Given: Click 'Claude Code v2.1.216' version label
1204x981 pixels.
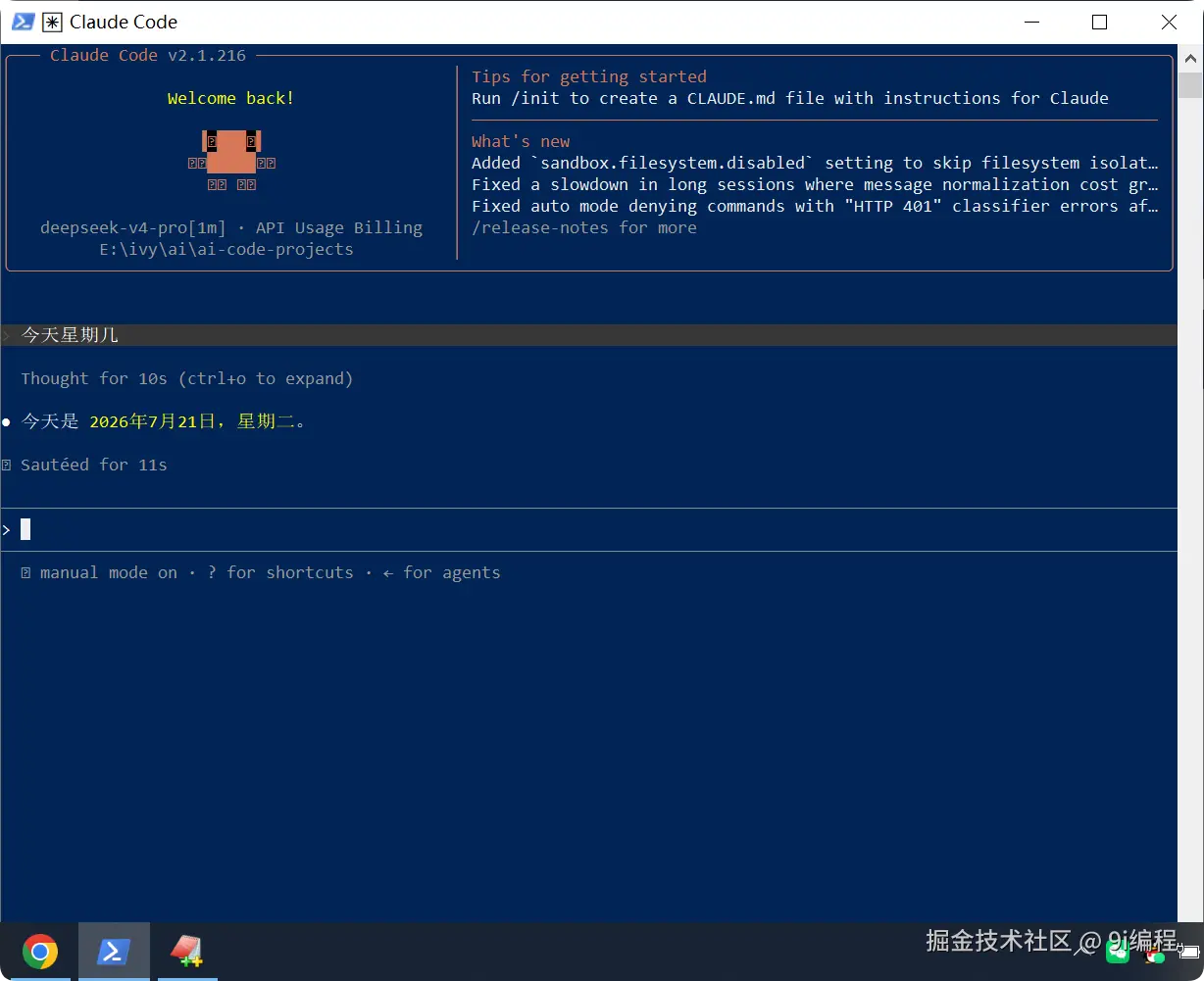Looking at the screenshot, I should [148, 55].
